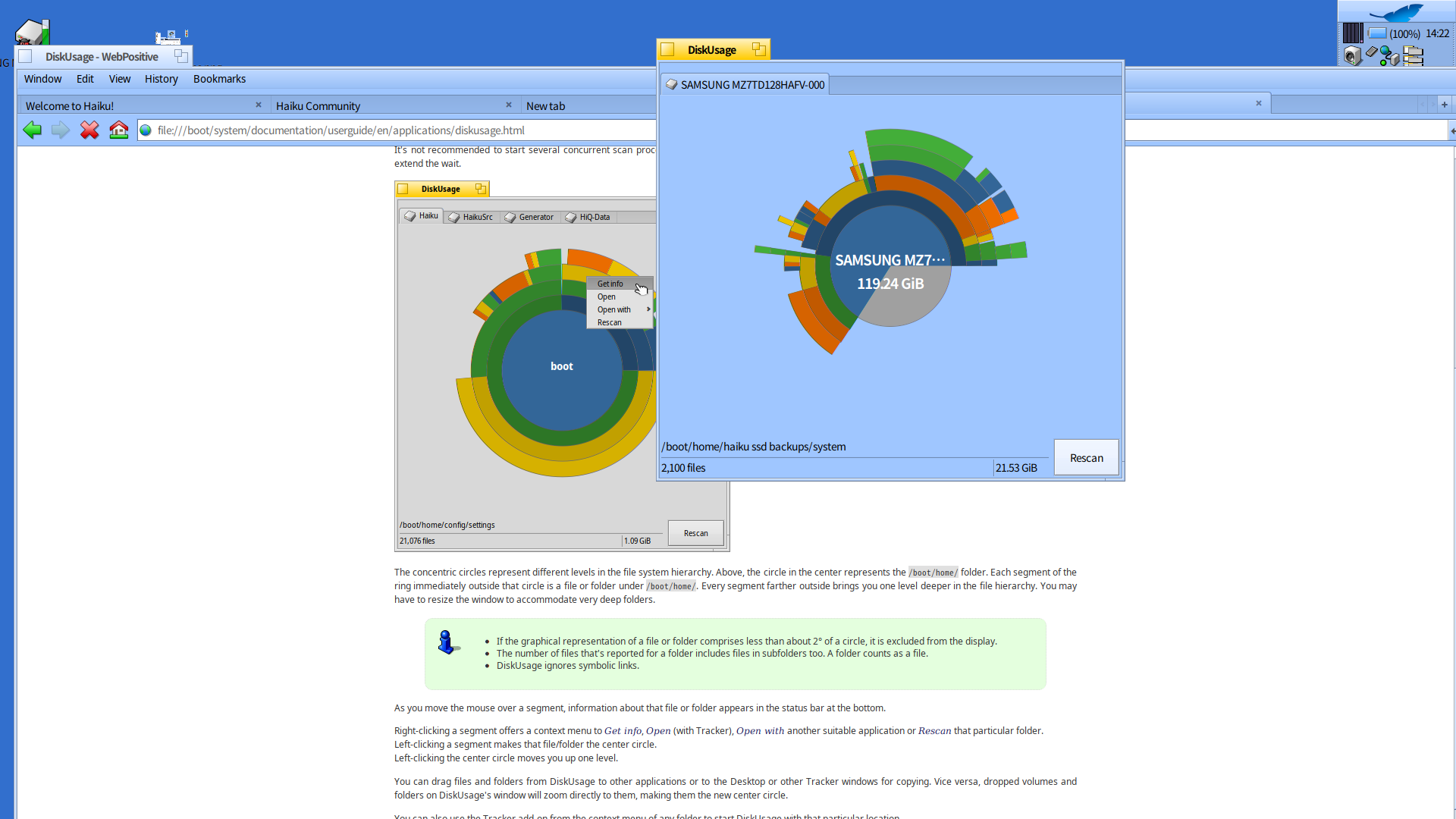Click the keyboard layout tray icon

(1371, 53)
